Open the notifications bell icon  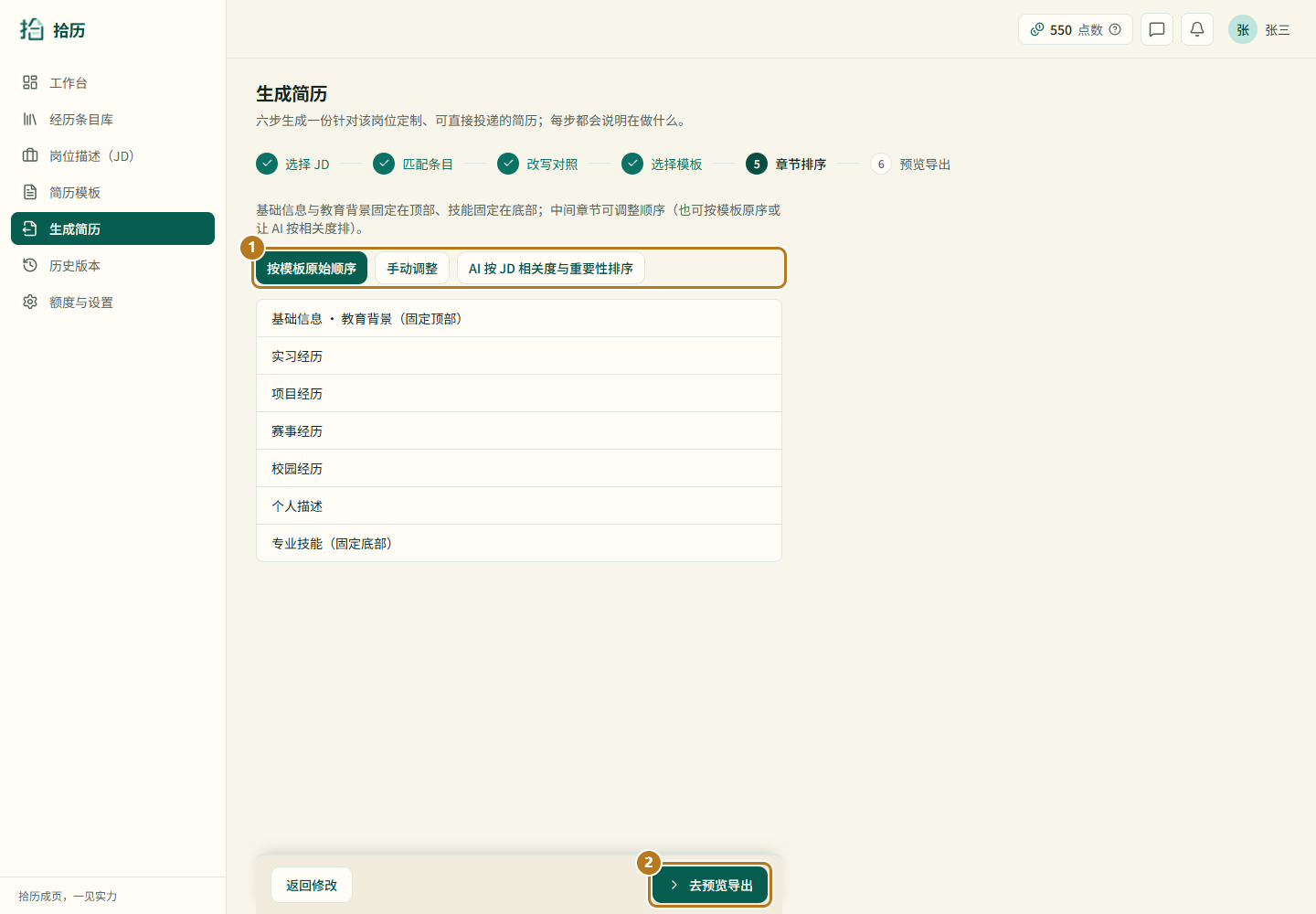(1197, 29)
